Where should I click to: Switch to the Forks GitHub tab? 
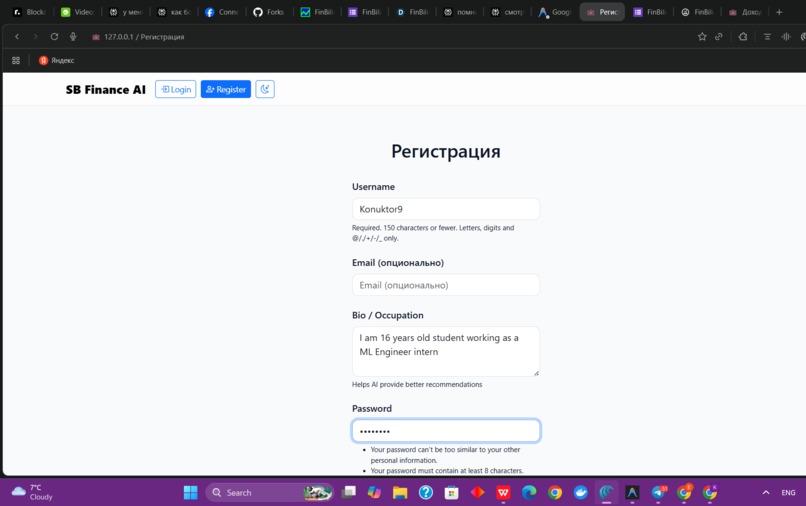pos(269,12)
